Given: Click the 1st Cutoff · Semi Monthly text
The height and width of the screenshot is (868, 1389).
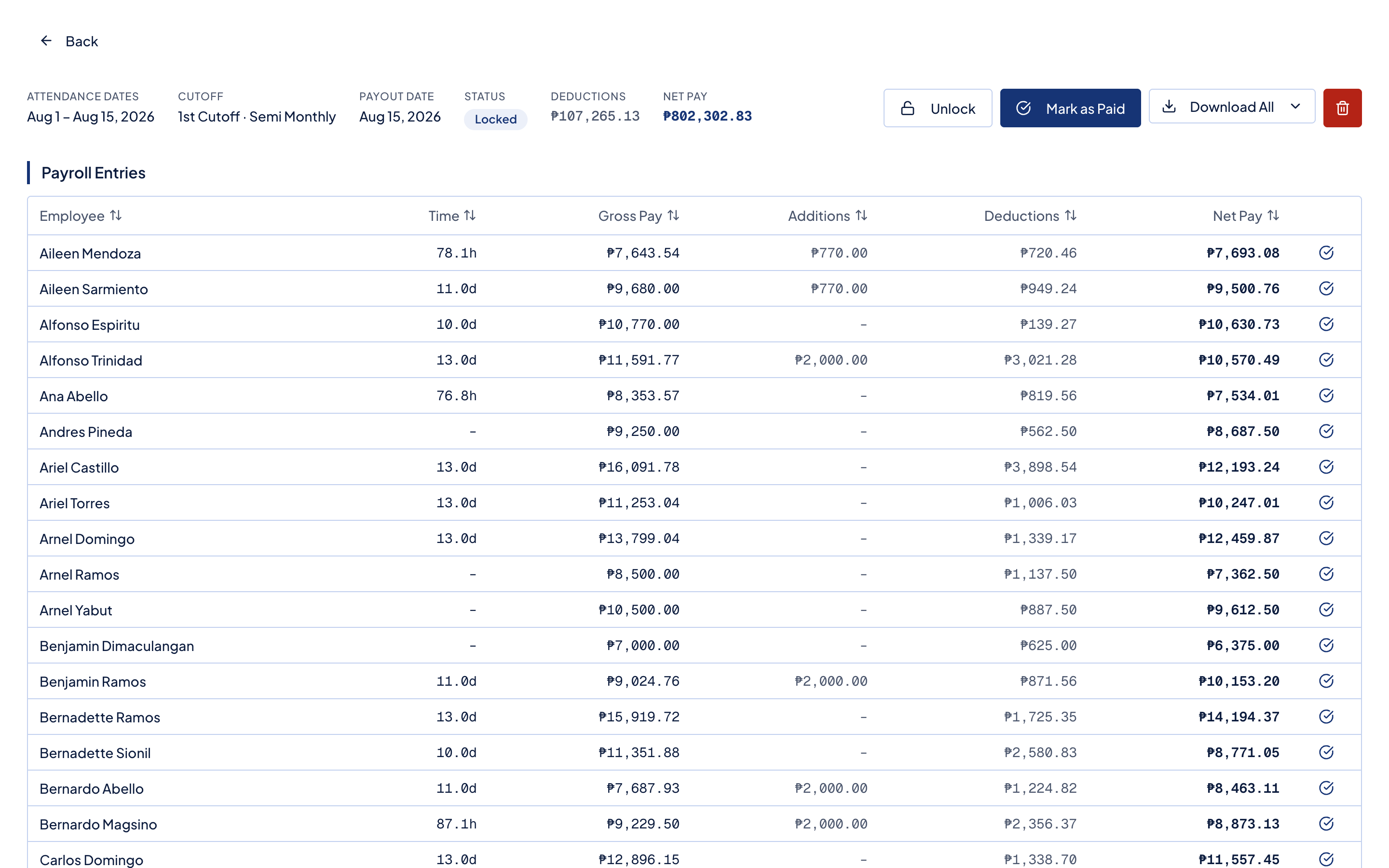Looking at the screenshot, I should pos(257,117).
